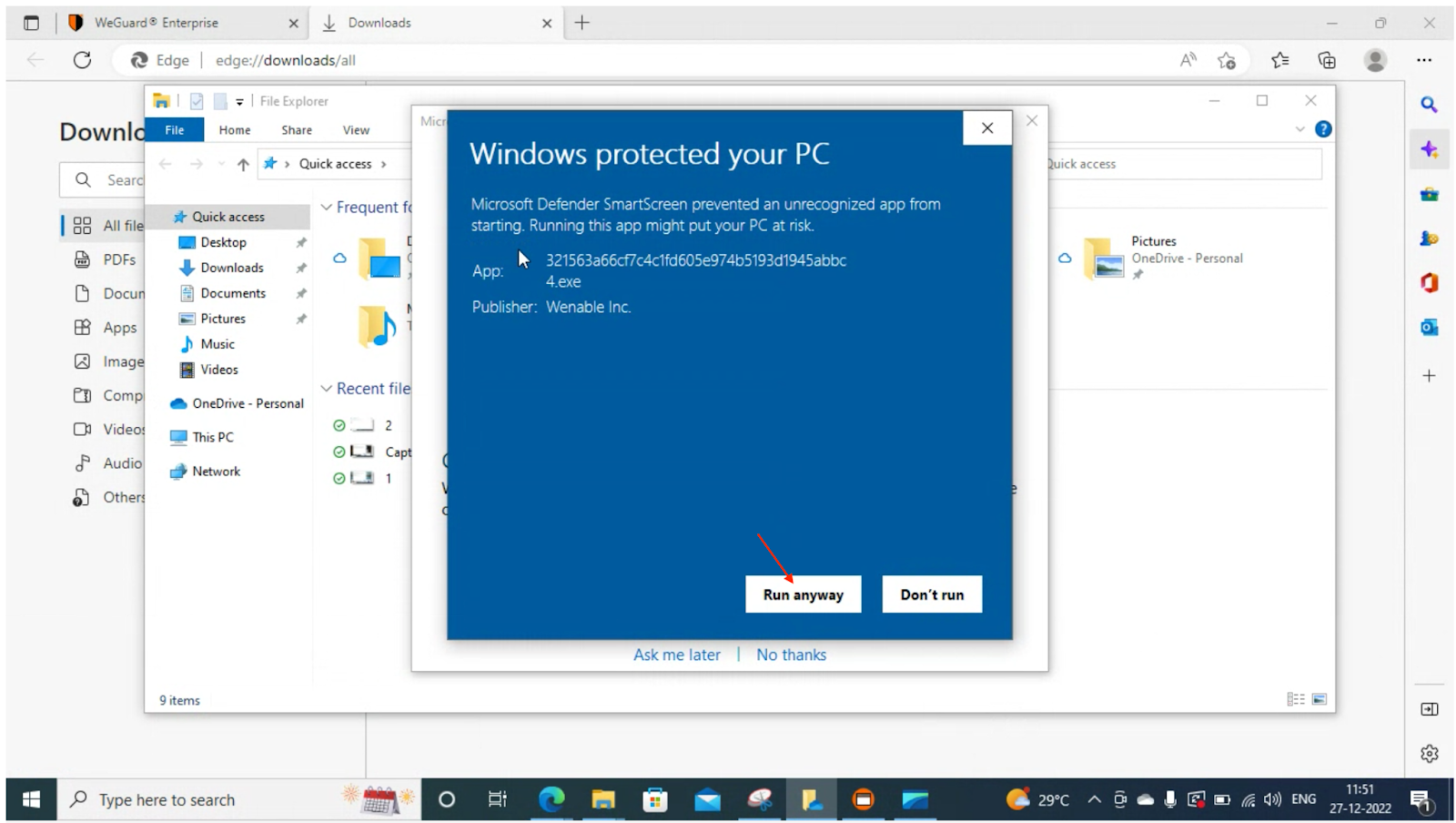This screenshot has width=1456, height=823.
Task: Click Ask me later link
Action: pyautogui.click(x=676, y=655)
